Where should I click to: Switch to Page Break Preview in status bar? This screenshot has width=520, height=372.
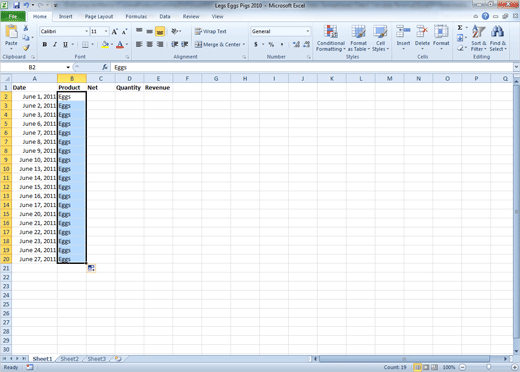tap(434, 367)
